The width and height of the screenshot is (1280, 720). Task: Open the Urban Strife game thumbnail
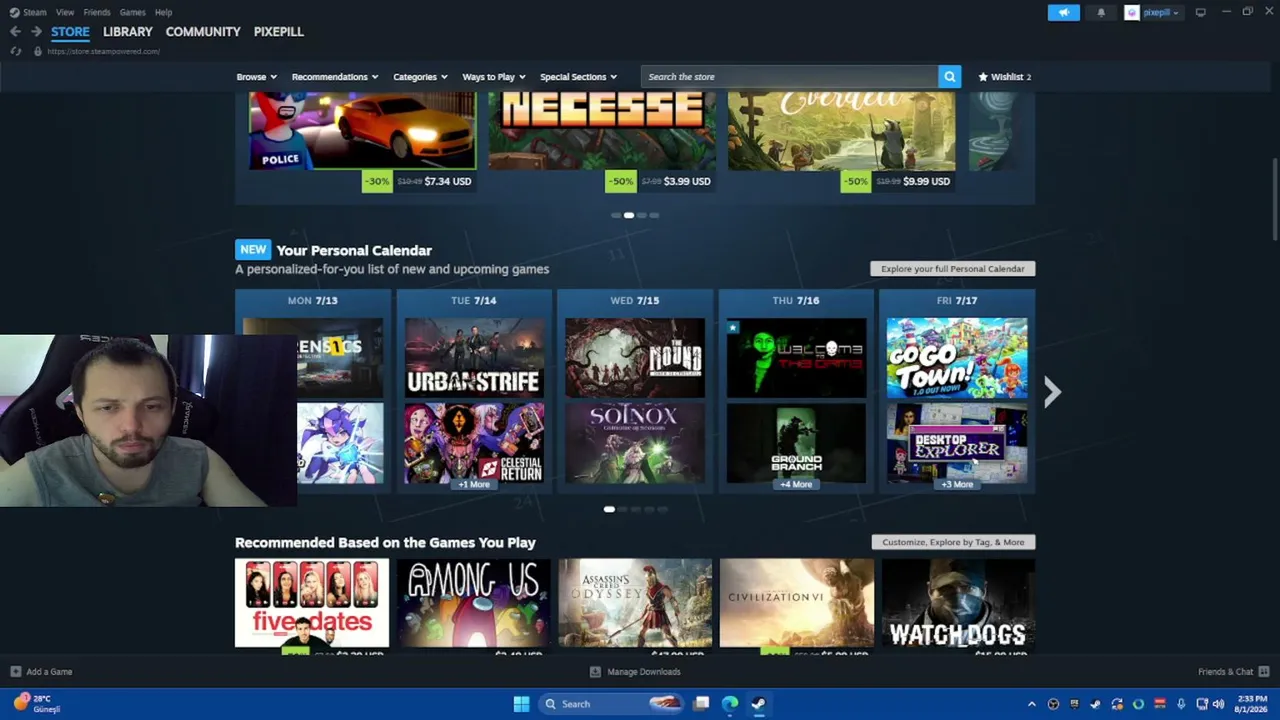(x=475, y=358)
